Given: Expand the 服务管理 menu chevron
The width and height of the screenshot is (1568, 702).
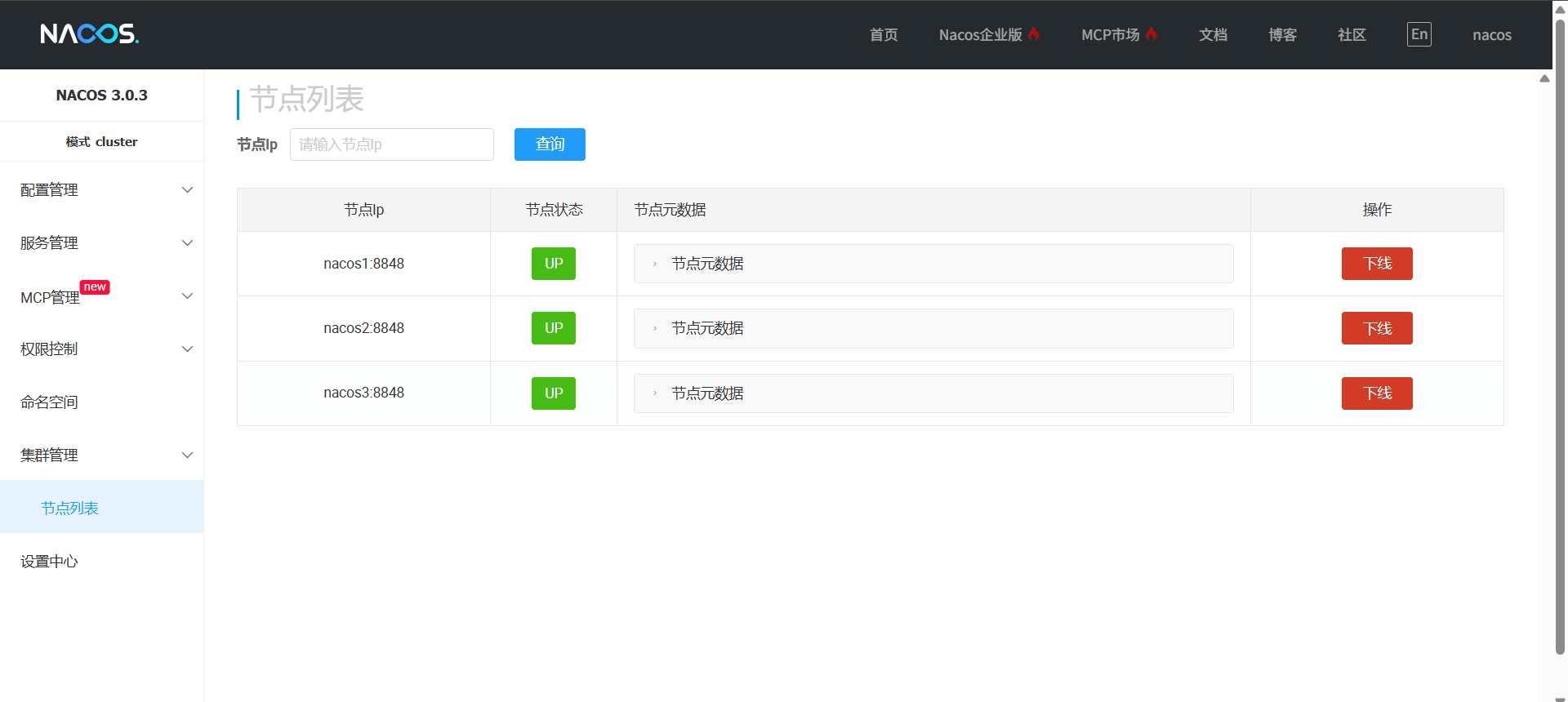Looking at the screenshot, I should coord(187,243).
